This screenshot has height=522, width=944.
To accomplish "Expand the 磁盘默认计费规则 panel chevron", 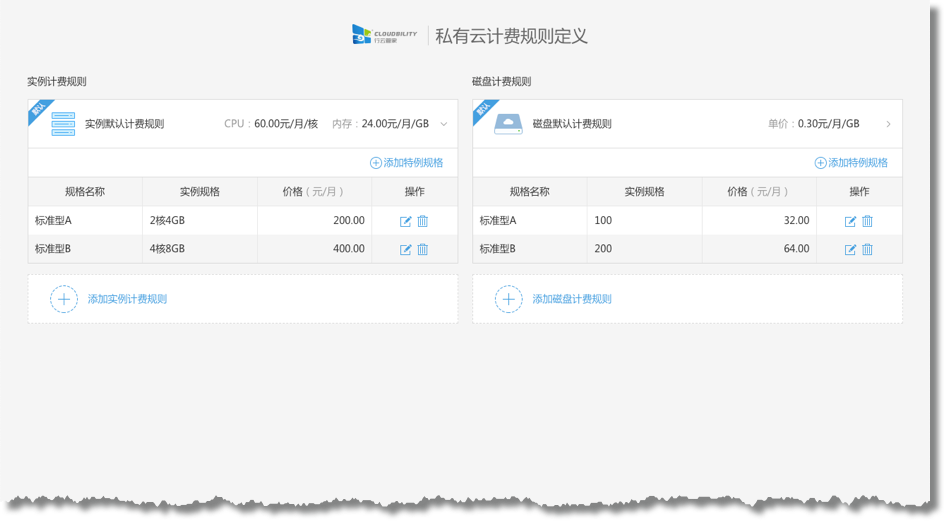I will [888, 124].
